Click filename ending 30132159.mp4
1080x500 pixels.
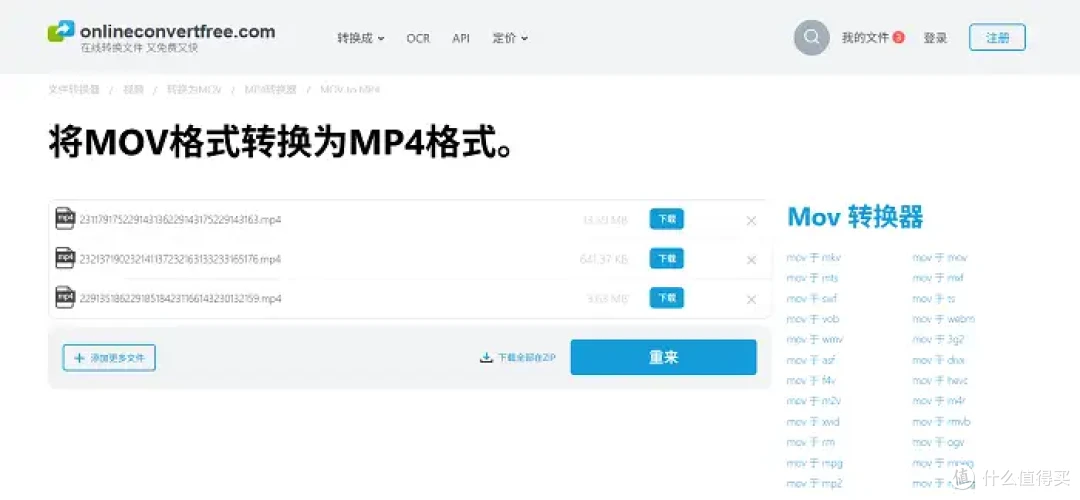tap(180, 298)
